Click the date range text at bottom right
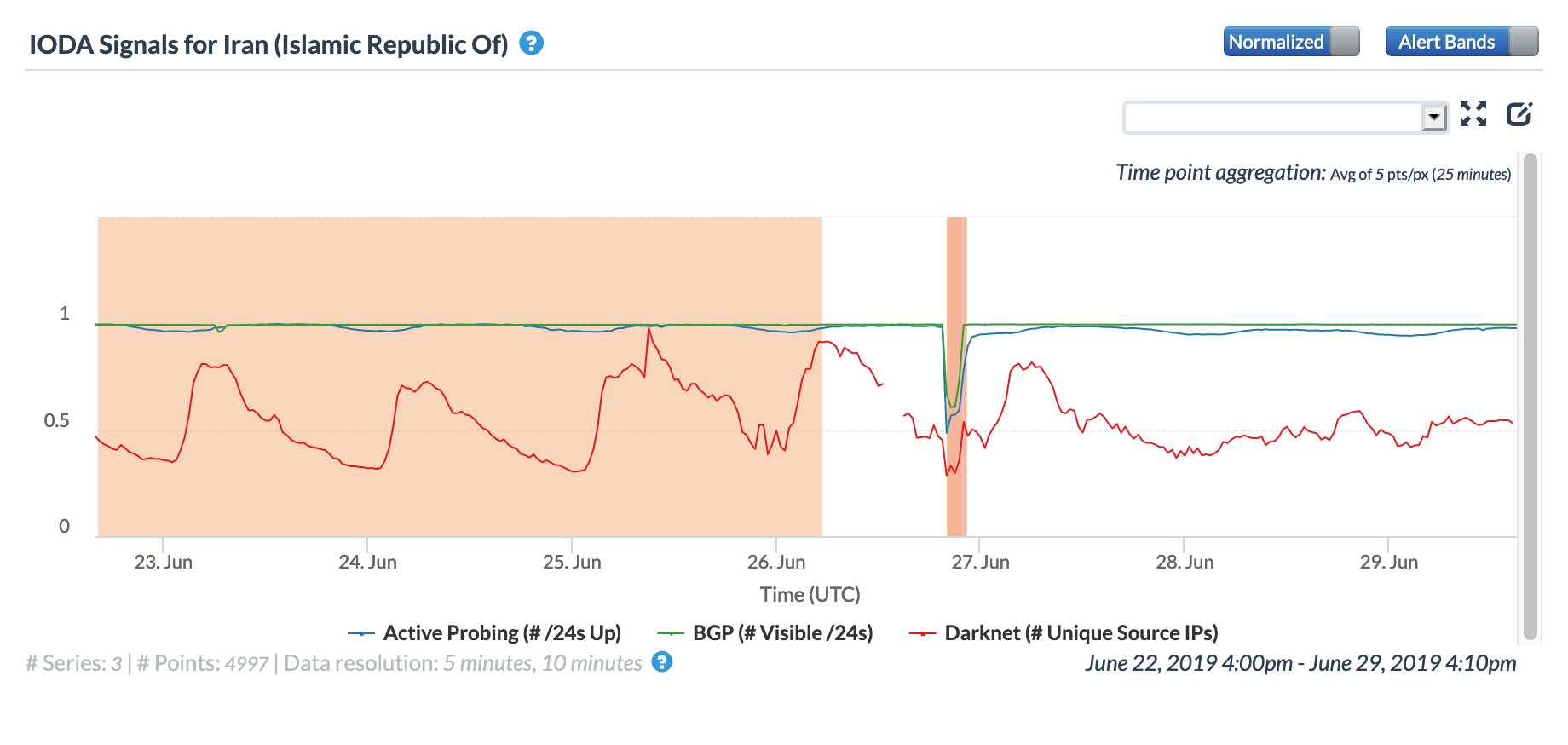The height and width of the screenshot is (745, 1568). click(x=1300, y=663)
